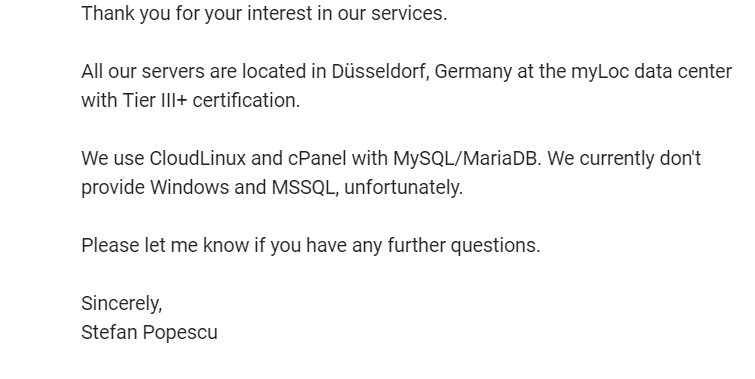The height and width of the screenshot is (379, 755).
Task: Click the word CloudLinux
Action: tap(197, 158)
